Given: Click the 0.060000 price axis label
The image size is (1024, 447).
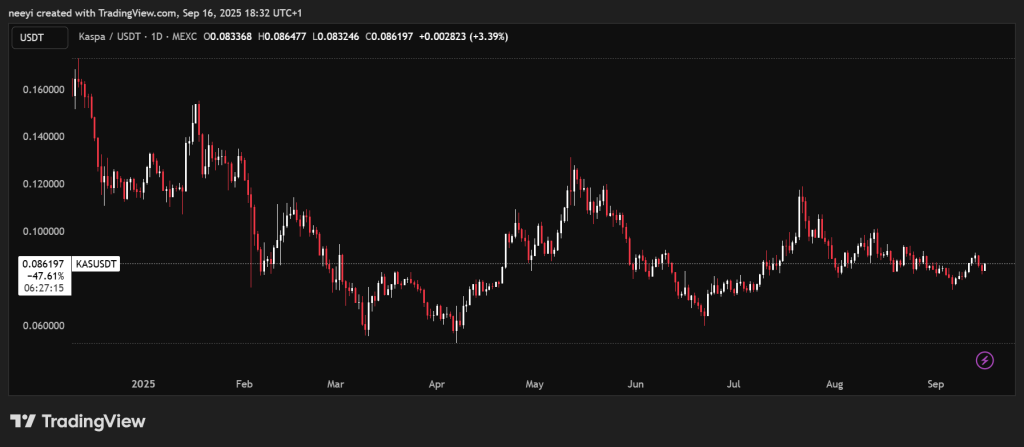Looking at the screenshot, I should 42,326.
